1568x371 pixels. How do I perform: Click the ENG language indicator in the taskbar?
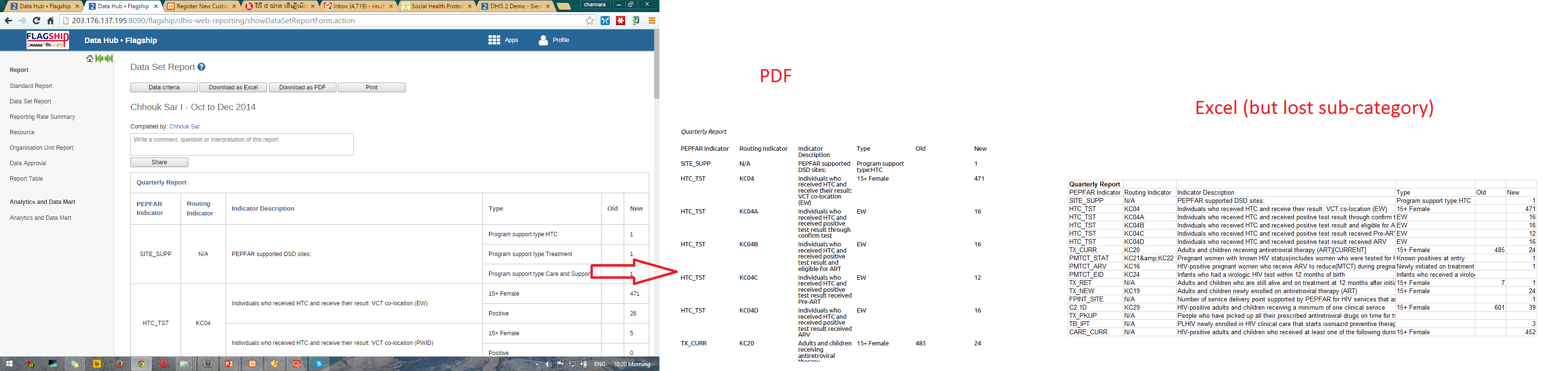pos(600,364)
